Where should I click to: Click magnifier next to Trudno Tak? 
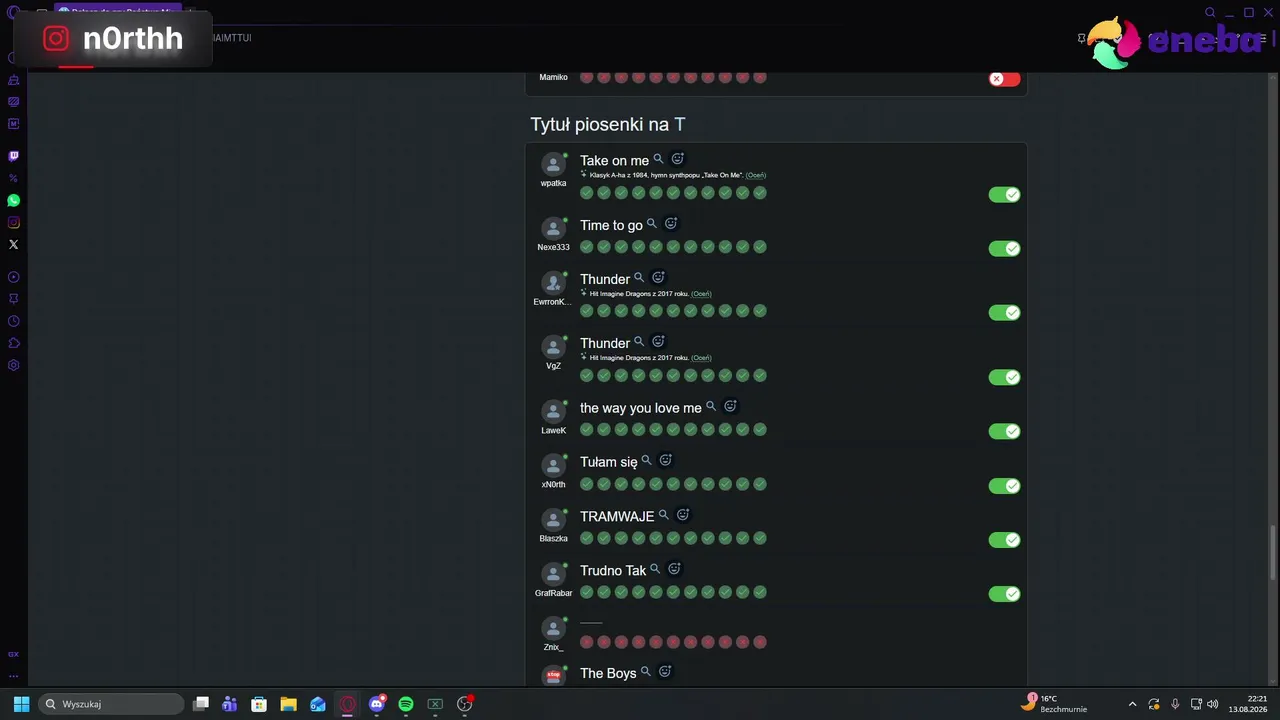655,569
